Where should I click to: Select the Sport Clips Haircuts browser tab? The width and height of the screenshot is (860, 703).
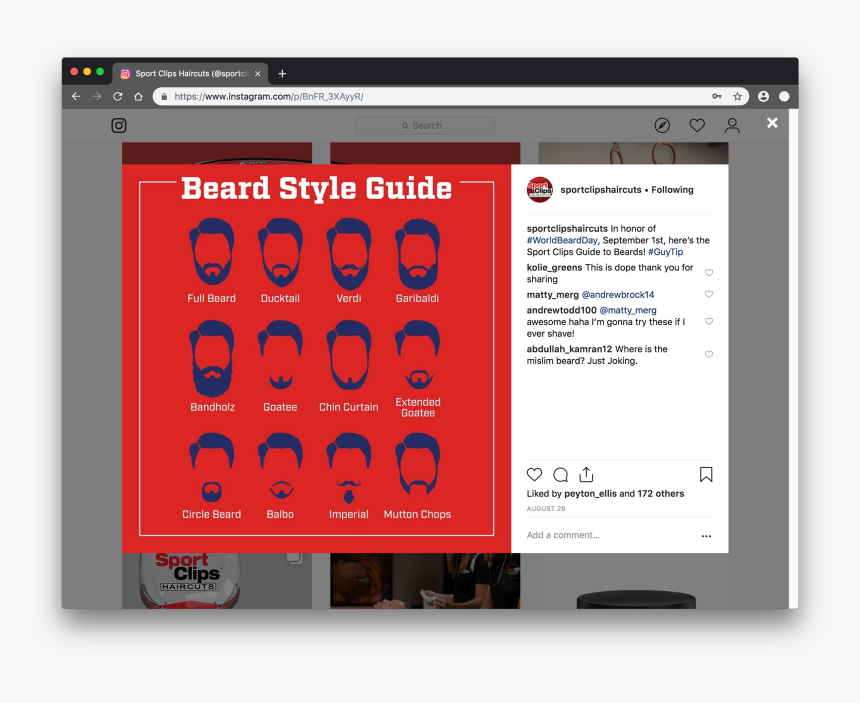point(190,73)
